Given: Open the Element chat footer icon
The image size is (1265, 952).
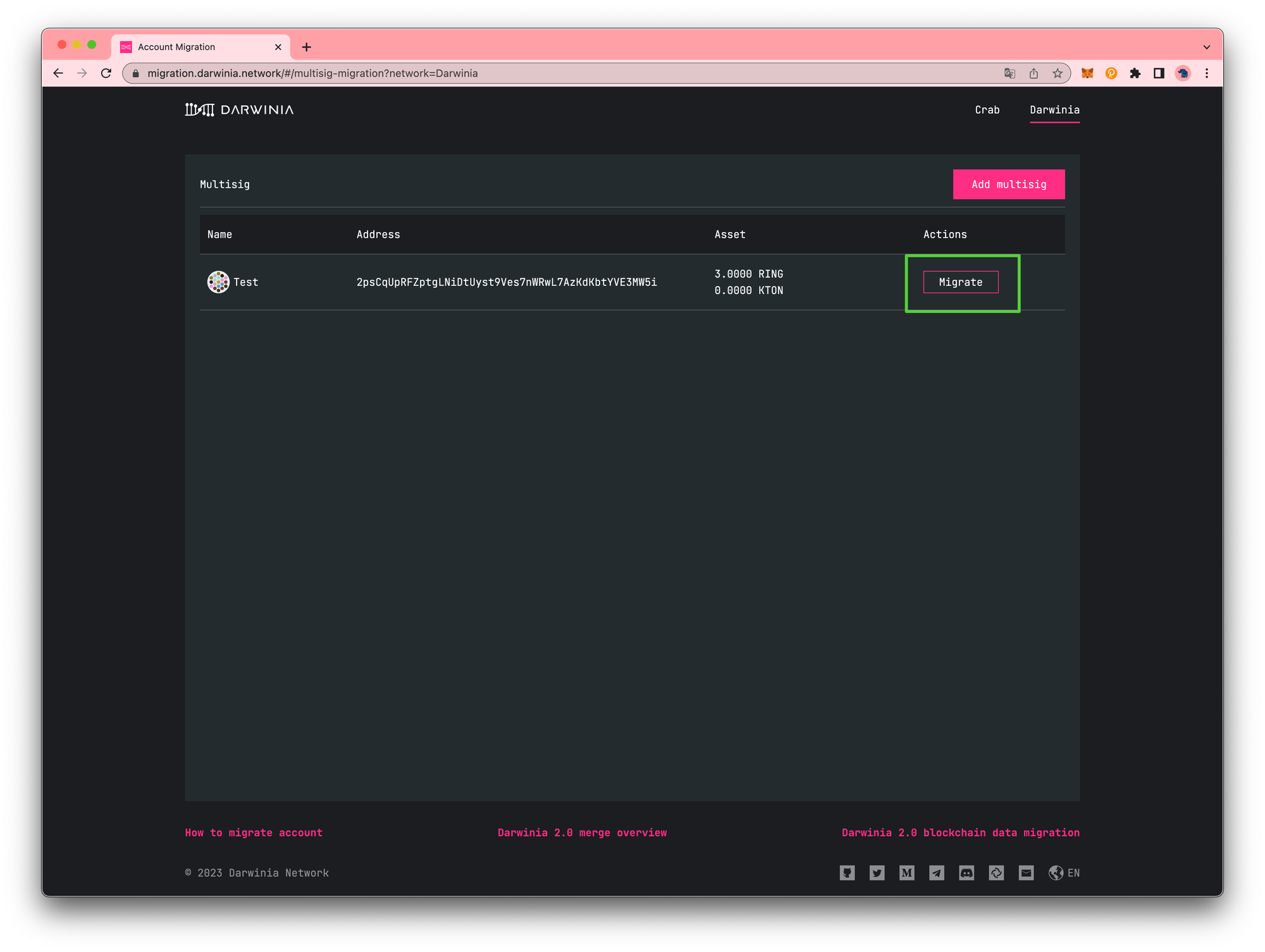Looking at the screenshot, I should (996, 873).
